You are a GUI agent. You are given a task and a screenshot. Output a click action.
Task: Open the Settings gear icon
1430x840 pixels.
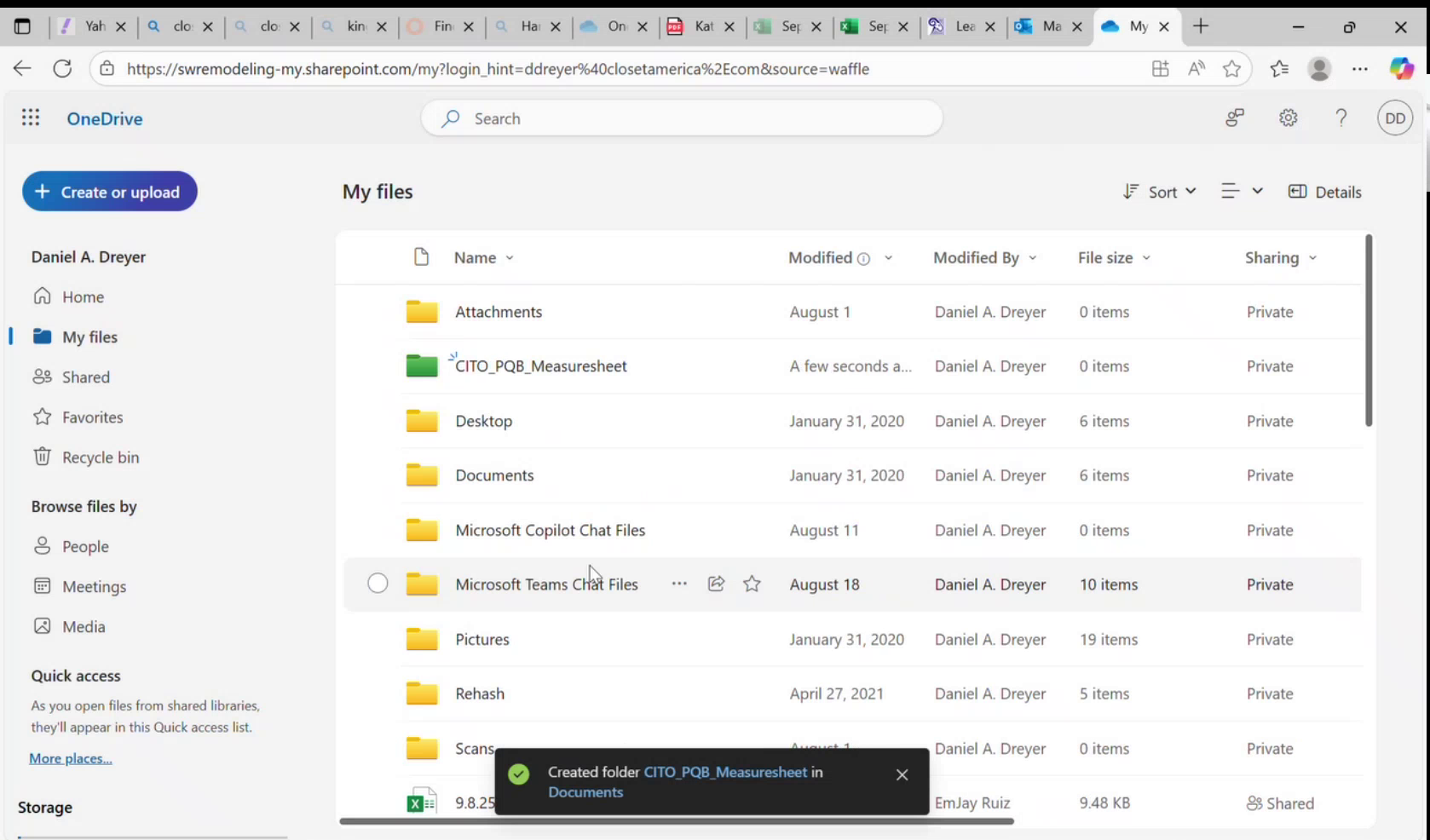1288,118
